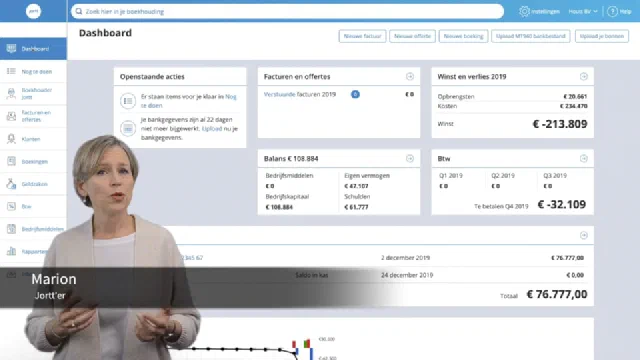Click Bedrijfskapitaal value € 108.884

tap(279, 207)
